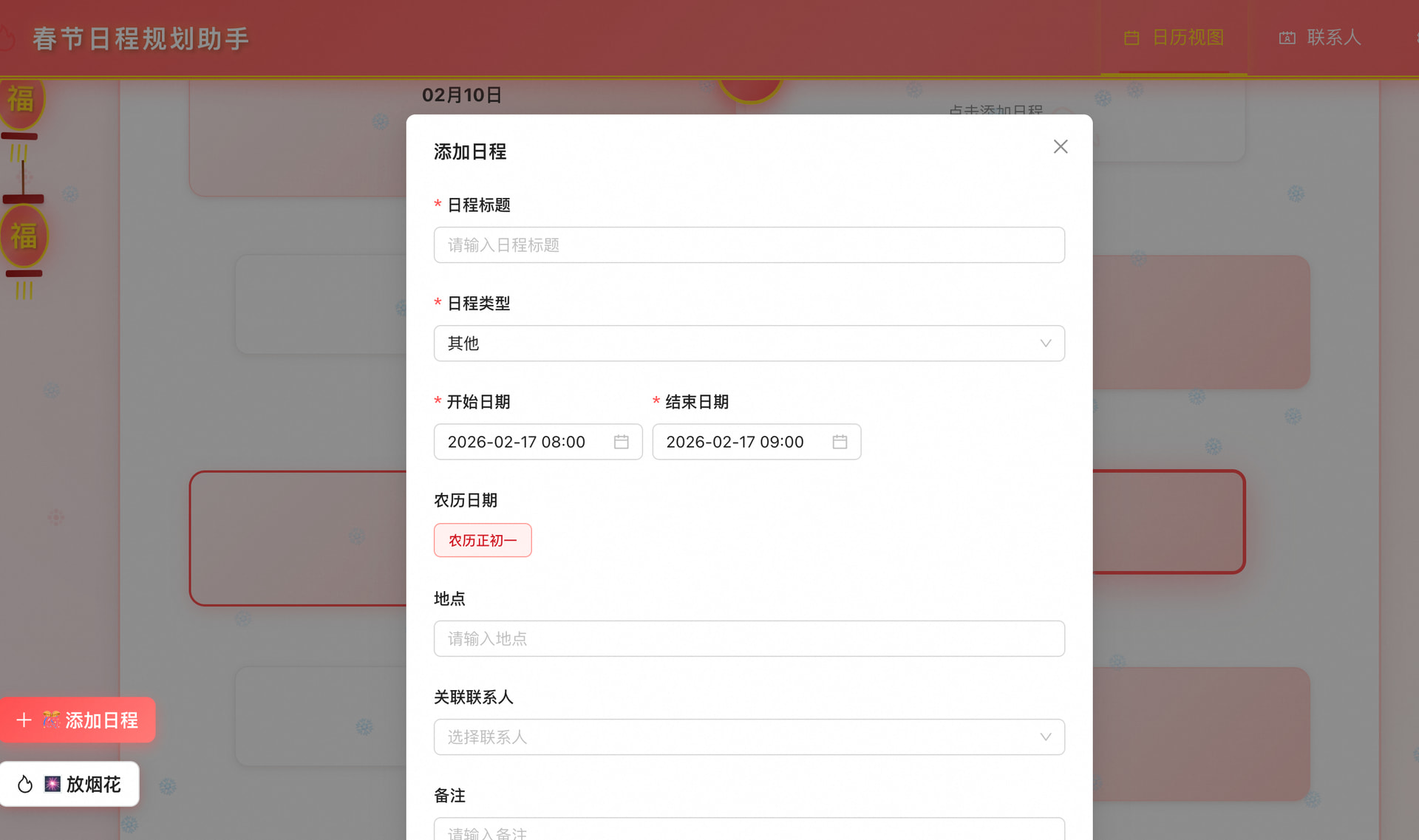
Task: Click the plus icon on 添加日程 button
Action: (x=24, y=720)
